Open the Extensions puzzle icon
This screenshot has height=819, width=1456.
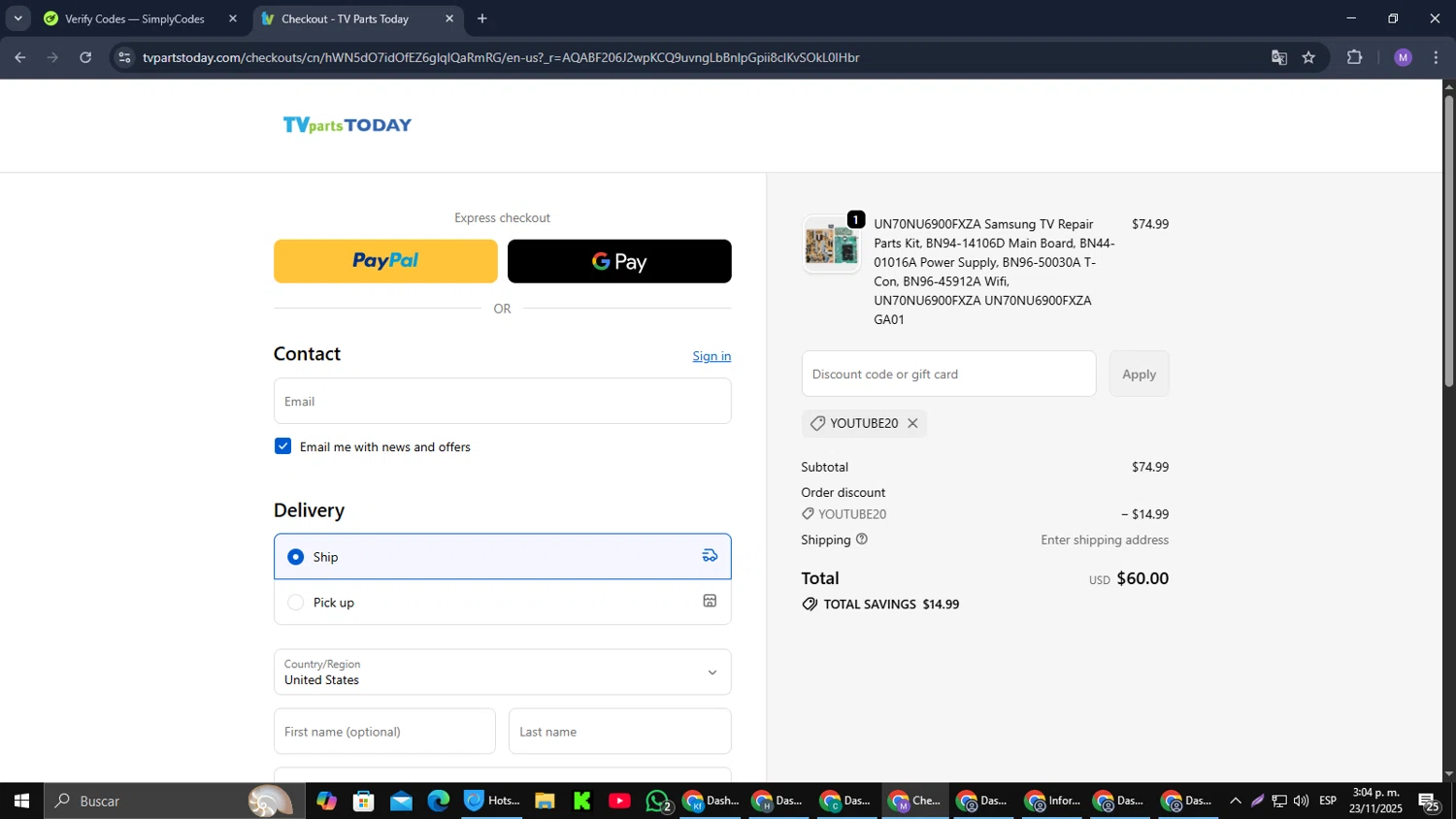pos(1355,57)
